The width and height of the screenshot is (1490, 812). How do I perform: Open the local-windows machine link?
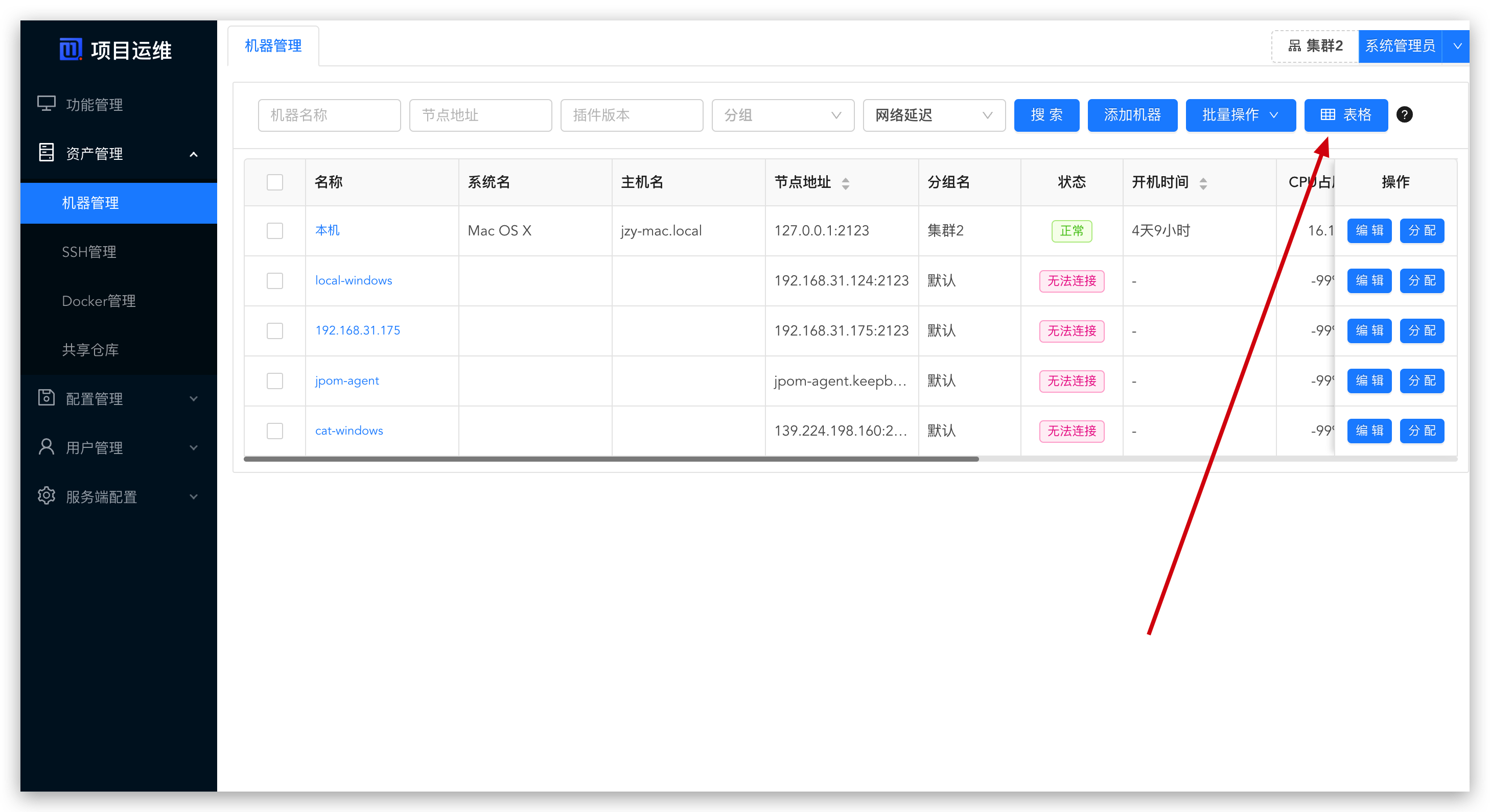[353, 280]
